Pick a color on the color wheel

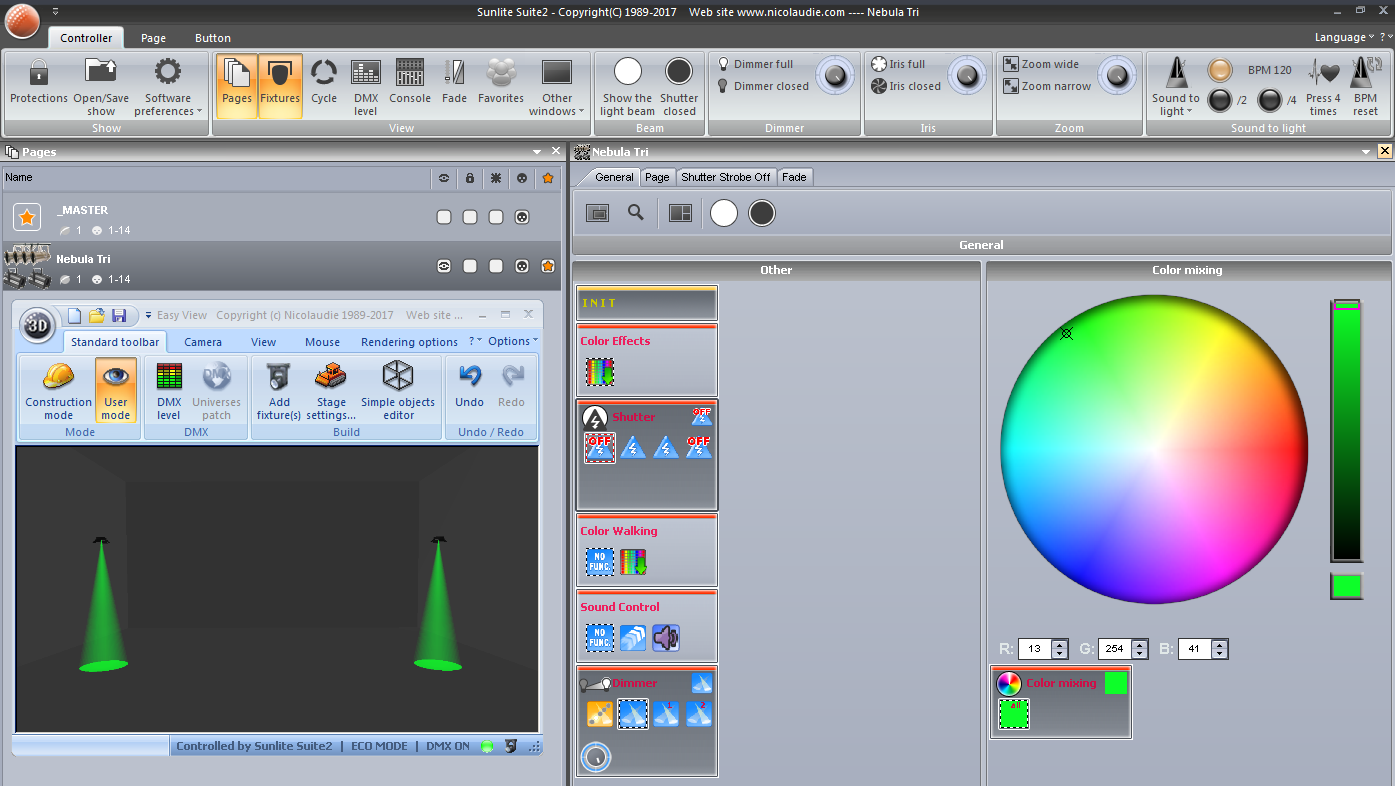tap(1154, 449)
